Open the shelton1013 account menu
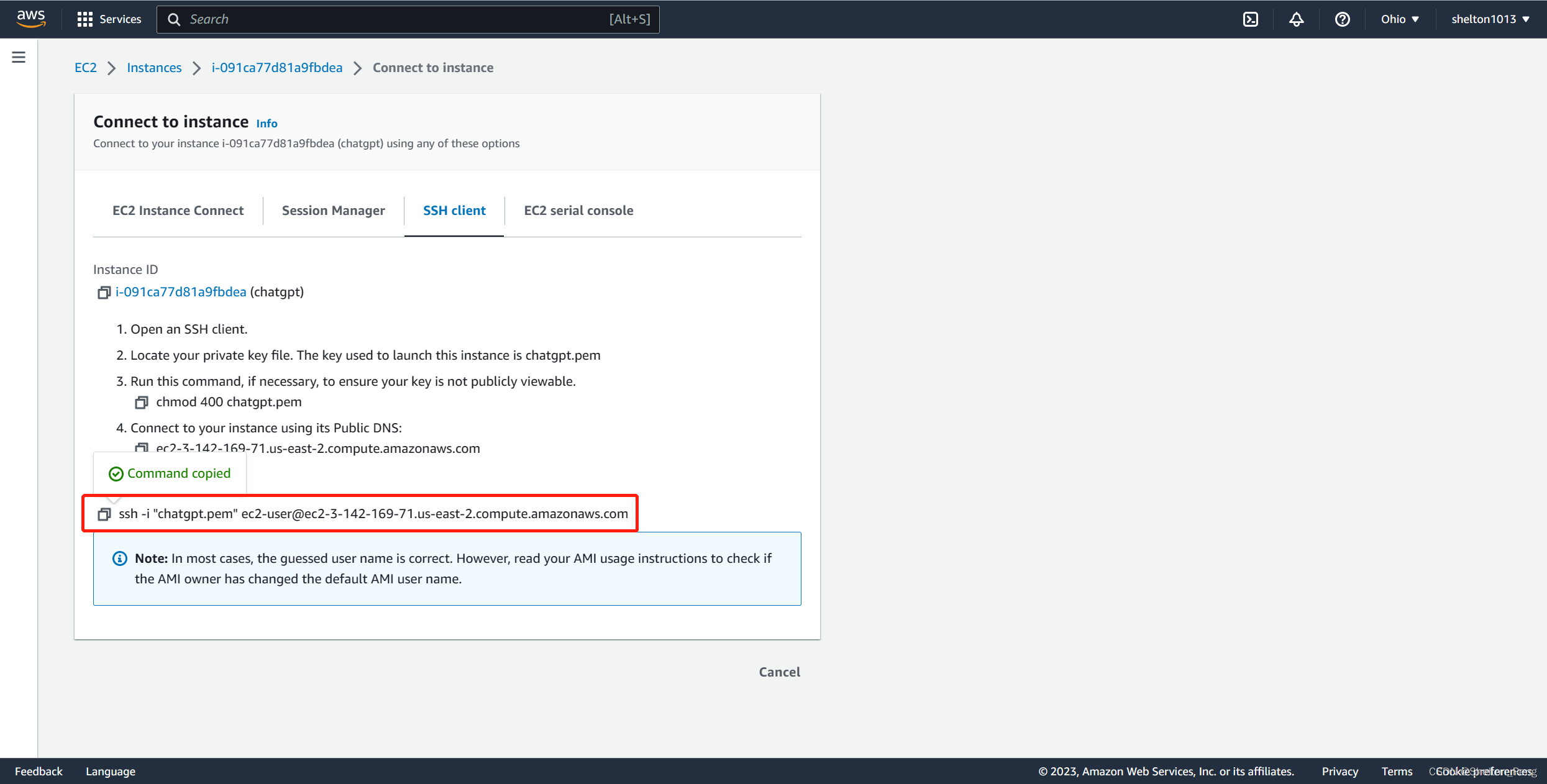The image size is (1547, 784). pyautogui.click(x=1490, y=19)
